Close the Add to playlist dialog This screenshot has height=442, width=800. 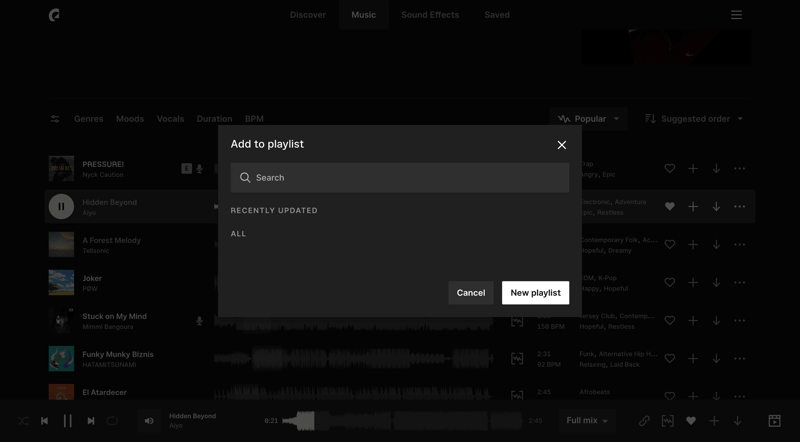(561, 145)
